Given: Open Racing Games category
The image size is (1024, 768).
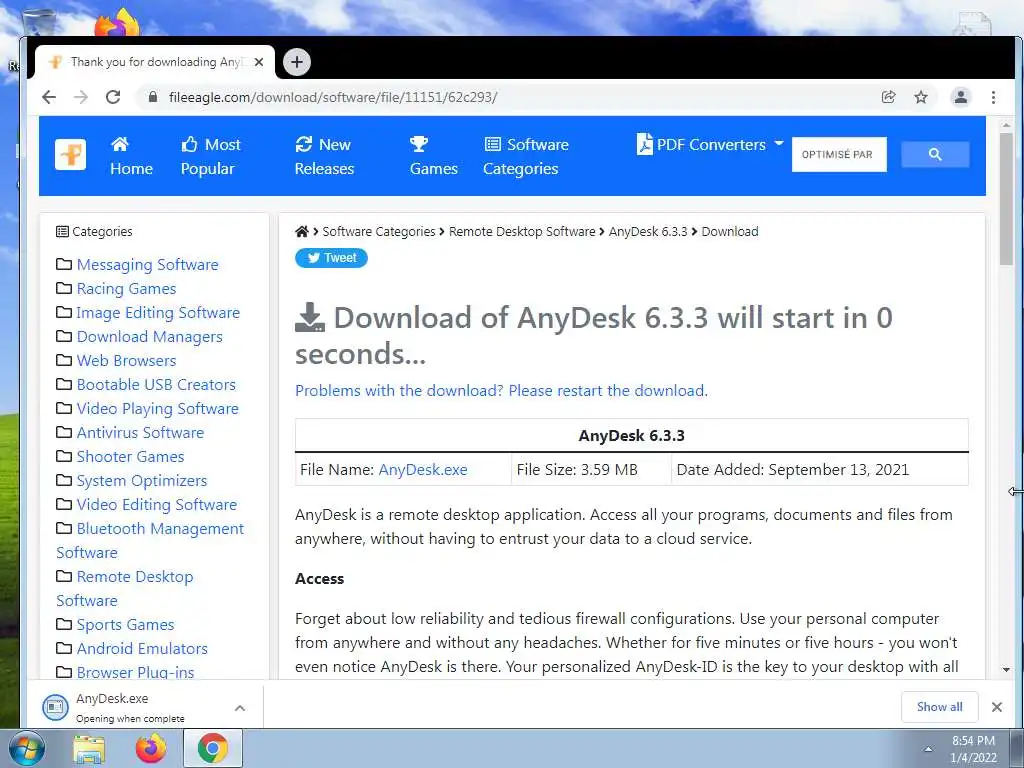Looking at the screenshot, I should [x=126, y=289].
